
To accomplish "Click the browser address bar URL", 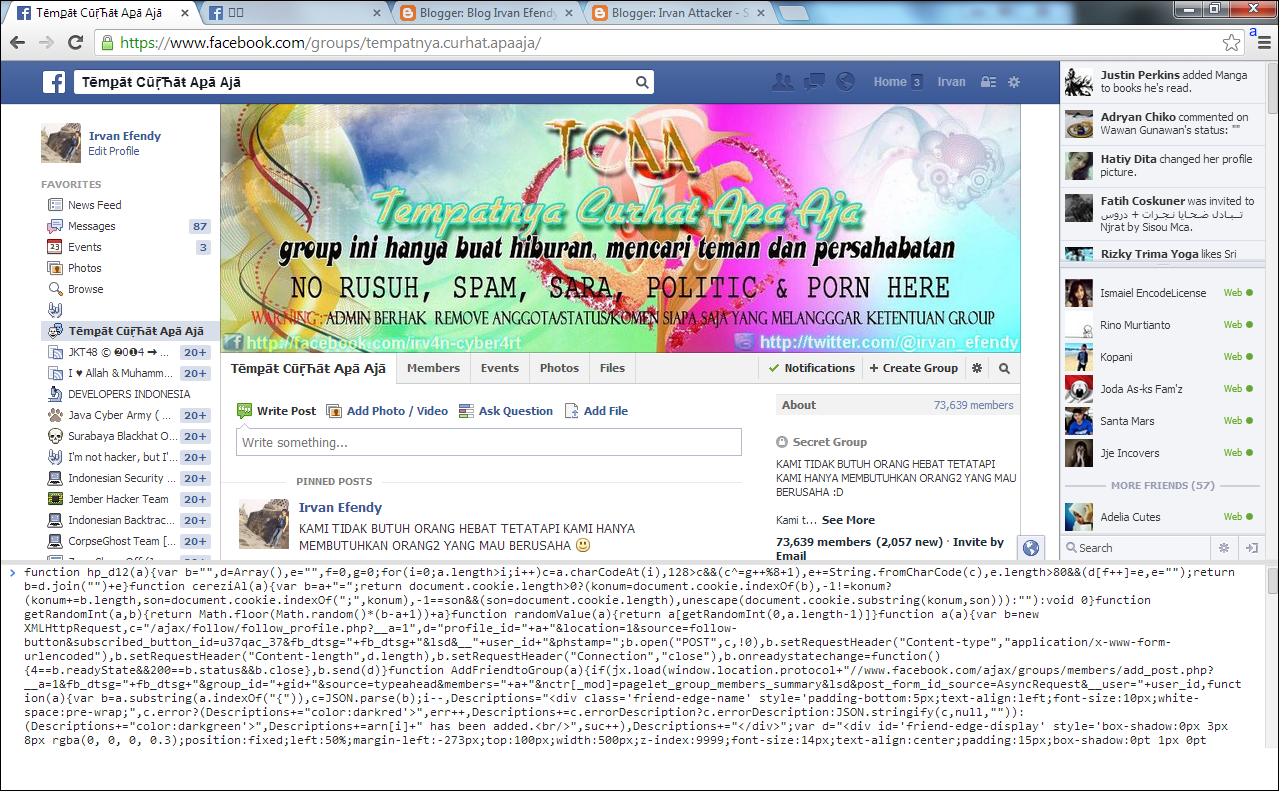I will point(331,43).
